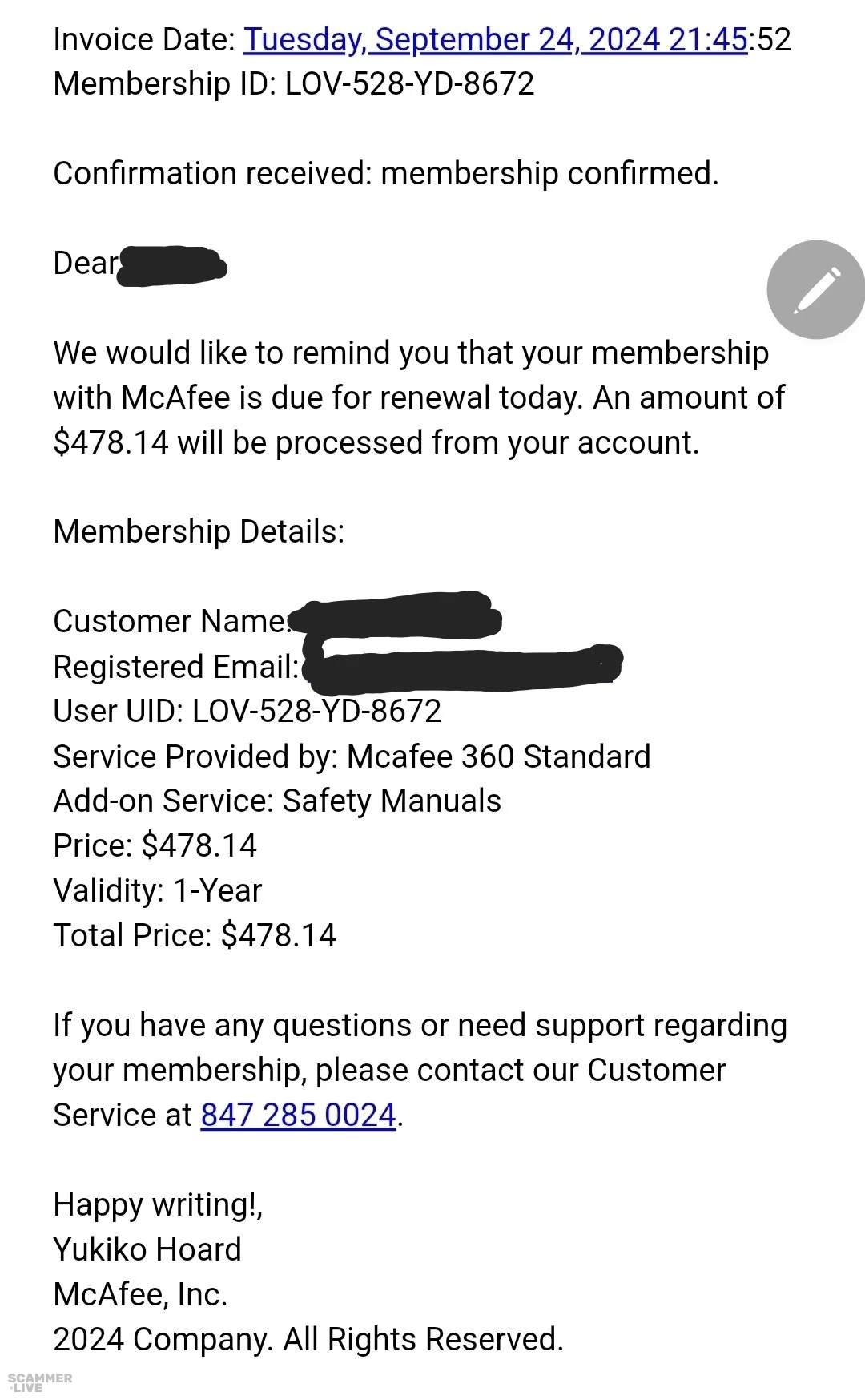865x1400 pixels.
Task: Click the 'Confirmation received' sentence
Action: [x=385, y=174]
